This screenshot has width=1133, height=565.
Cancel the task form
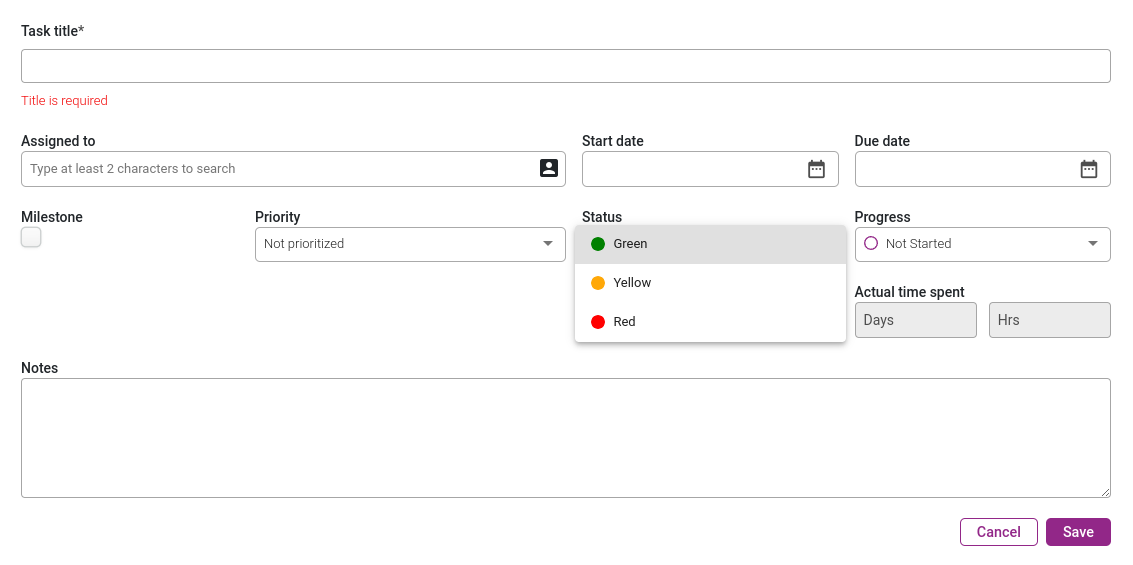pos(999,532)
